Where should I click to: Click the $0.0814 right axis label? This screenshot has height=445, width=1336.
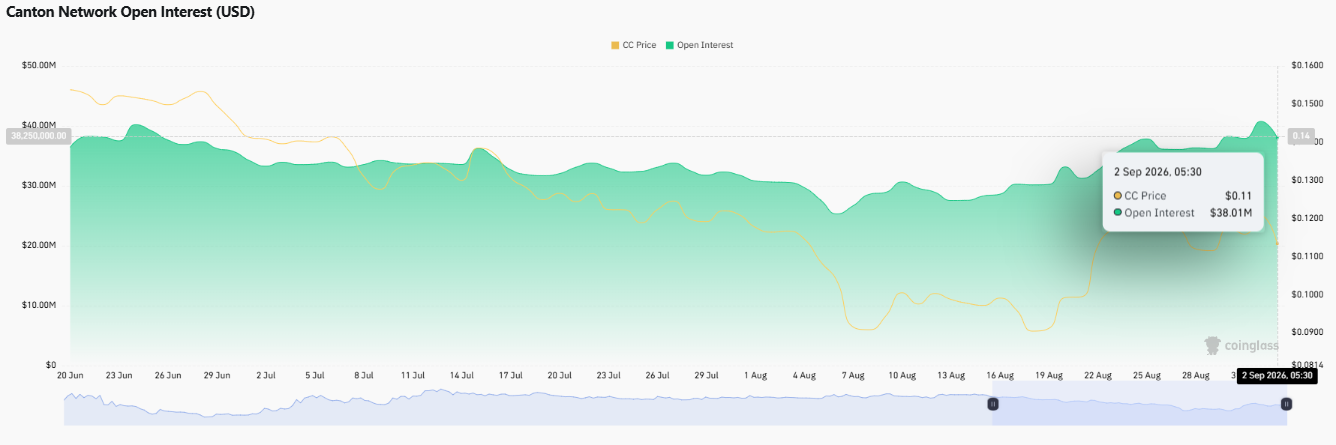tap(1308, 364)
